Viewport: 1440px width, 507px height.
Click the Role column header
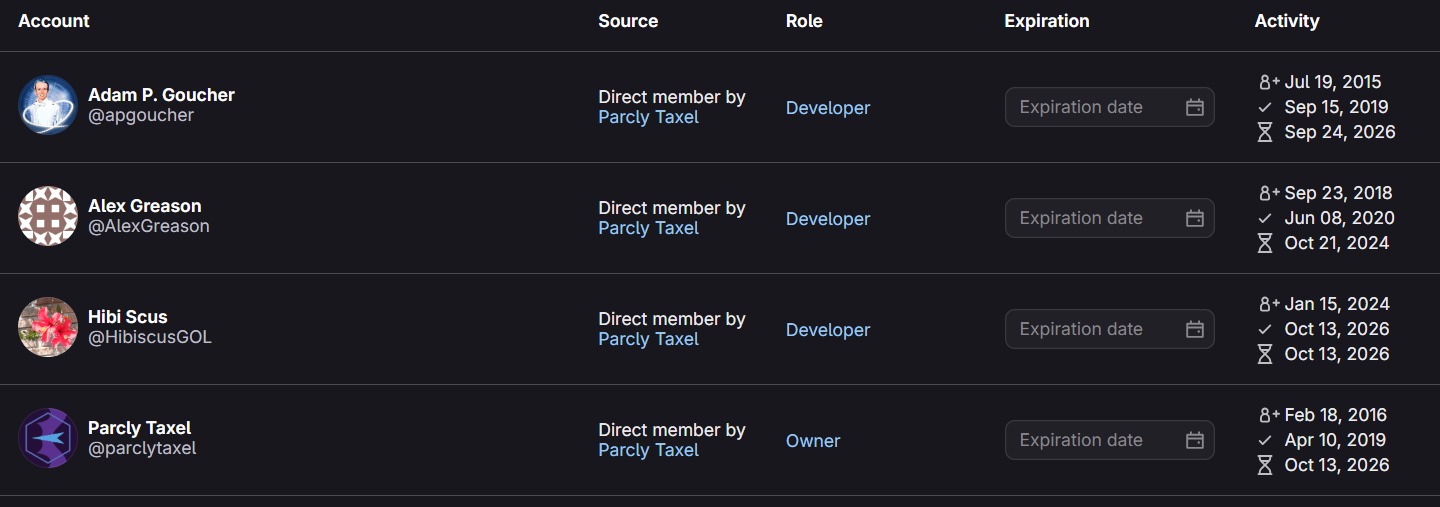click(804, 21)
